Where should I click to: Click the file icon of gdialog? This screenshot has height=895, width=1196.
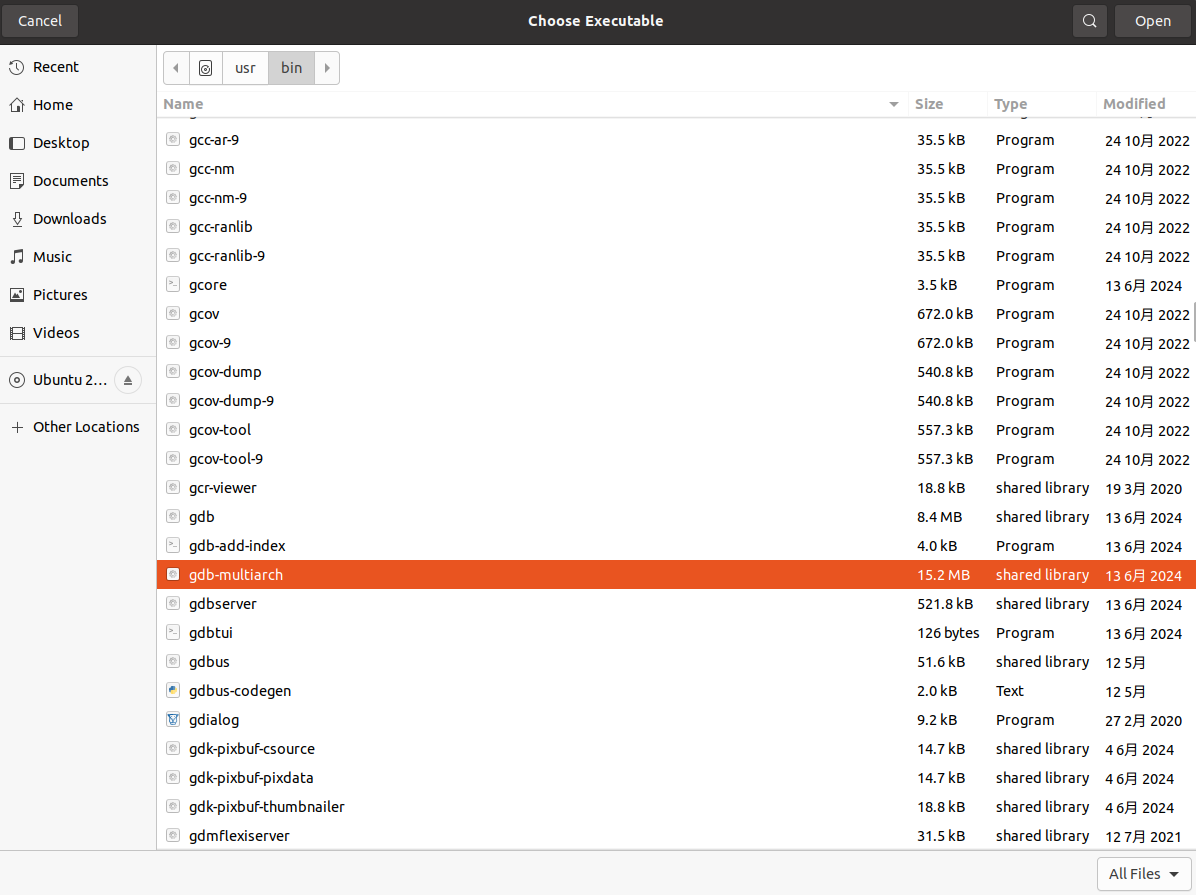click(x=173, y=720)
